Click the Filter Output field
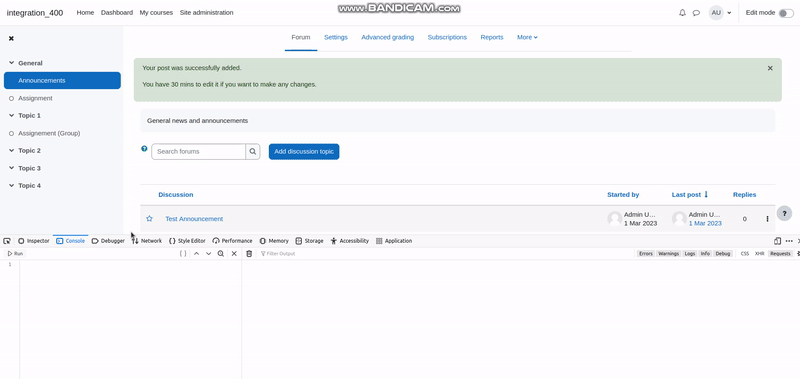 point(444,254)
